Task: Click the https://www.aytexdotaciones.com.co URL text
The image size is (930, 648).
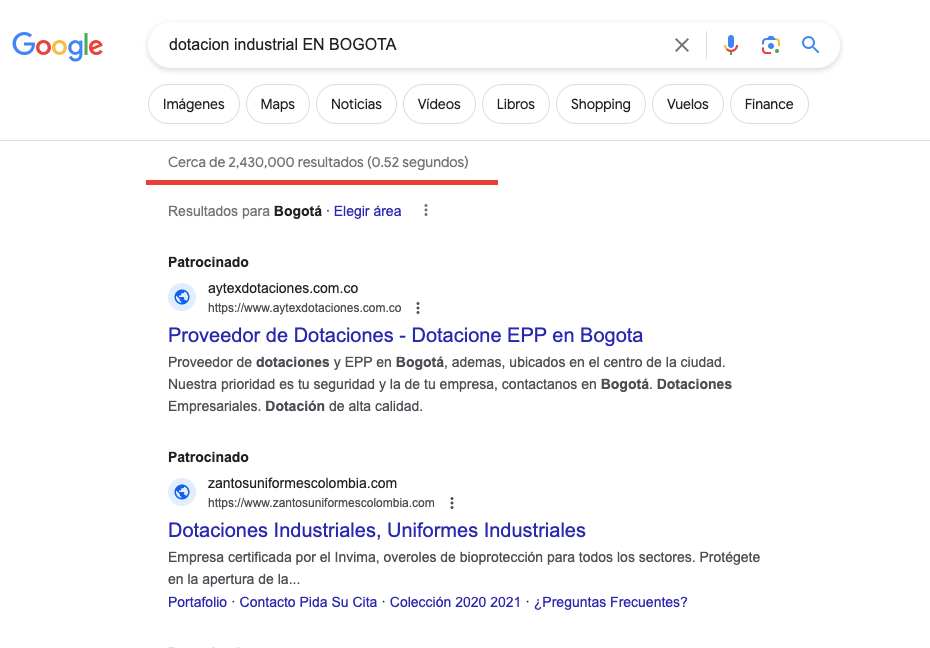Action: coord(304,308)
